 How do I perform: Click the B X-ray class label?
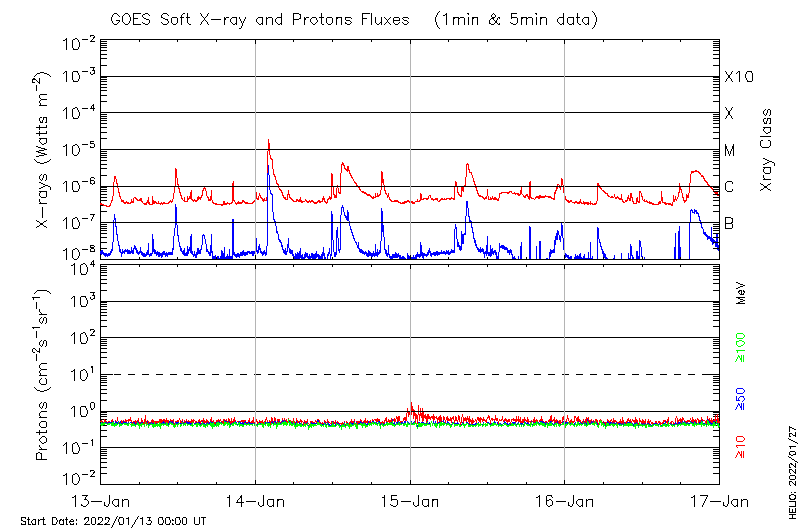(730, 224)
